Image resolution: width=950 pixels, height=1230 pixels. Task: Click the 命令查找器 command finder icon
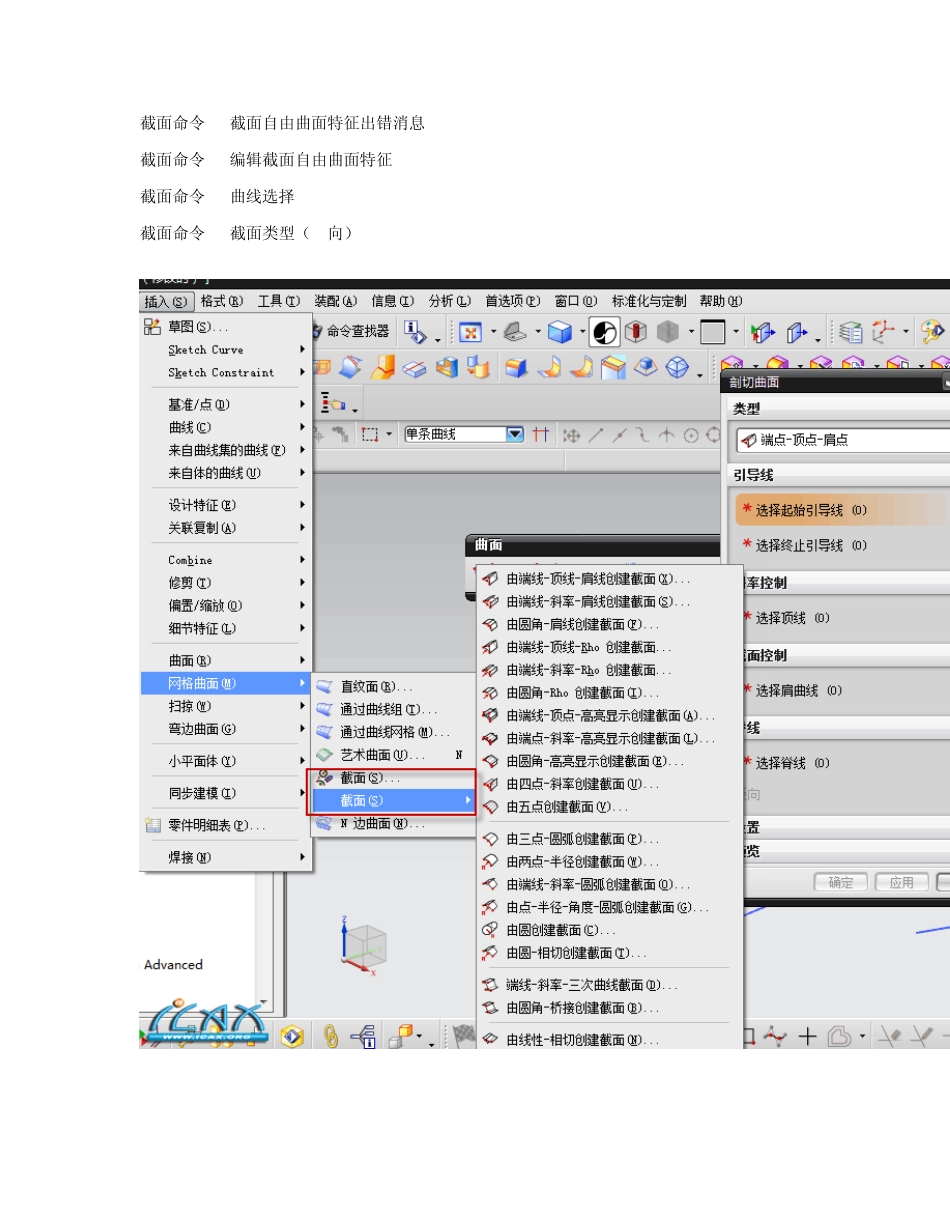[x=316, y=331]
